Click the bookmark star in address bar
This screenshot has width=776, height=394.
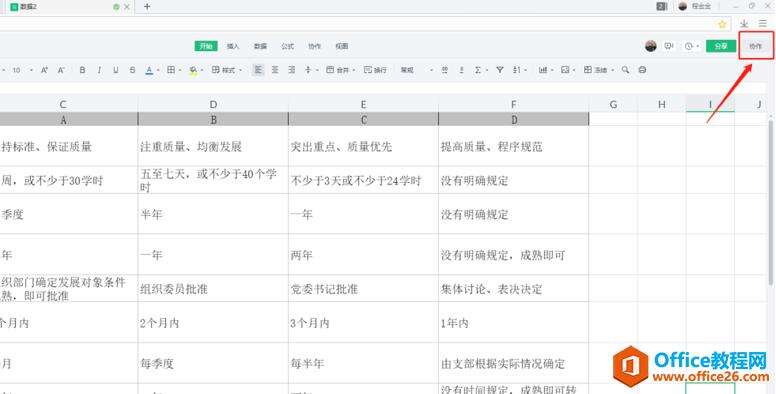(x=722, y=24)
